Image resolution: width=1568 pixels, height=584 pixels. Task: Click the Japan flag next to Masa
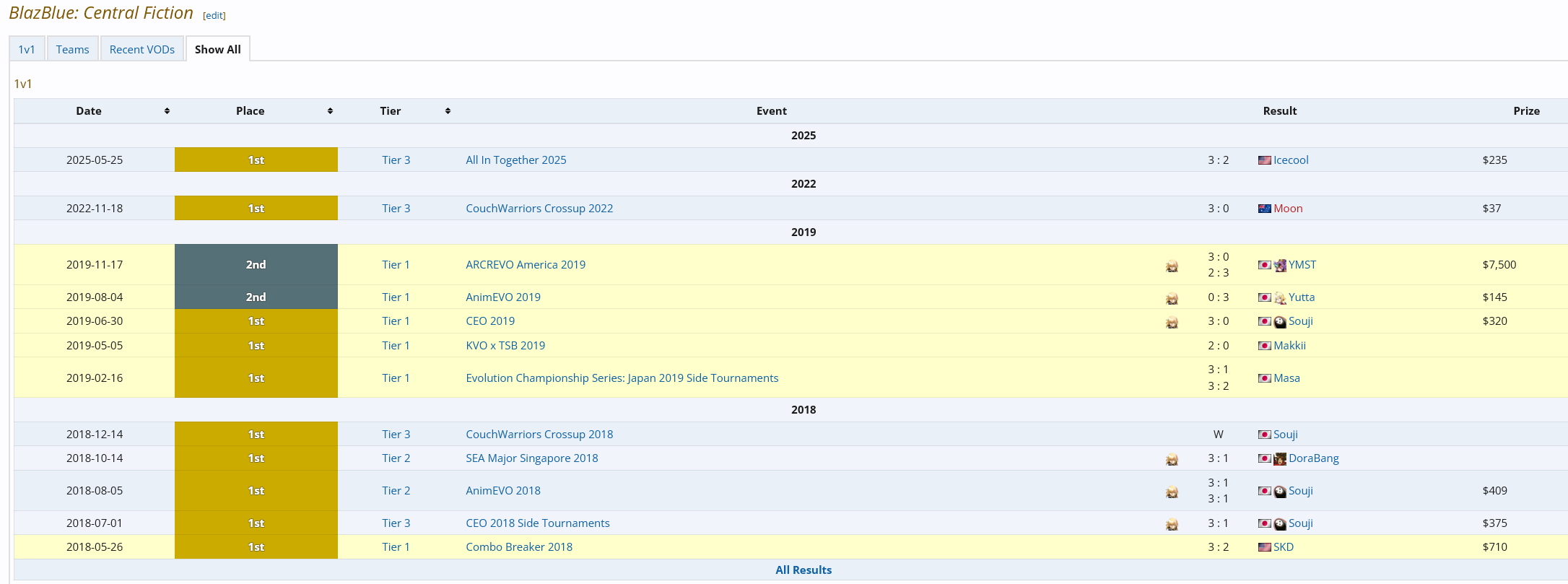[x=1264, y=378]
